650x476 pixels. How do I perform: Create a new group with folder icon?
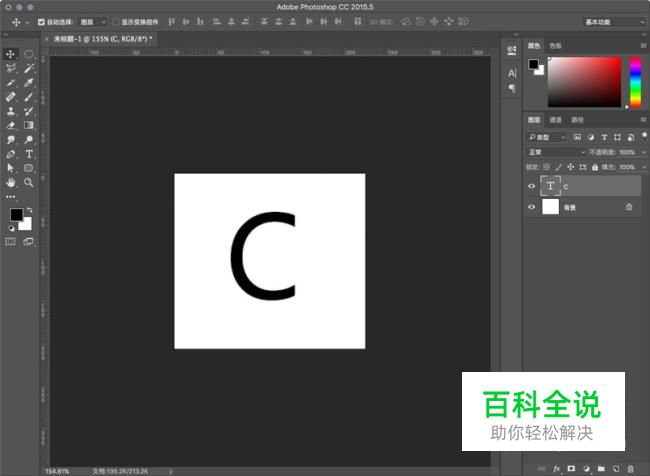click(x=600, y=468)
